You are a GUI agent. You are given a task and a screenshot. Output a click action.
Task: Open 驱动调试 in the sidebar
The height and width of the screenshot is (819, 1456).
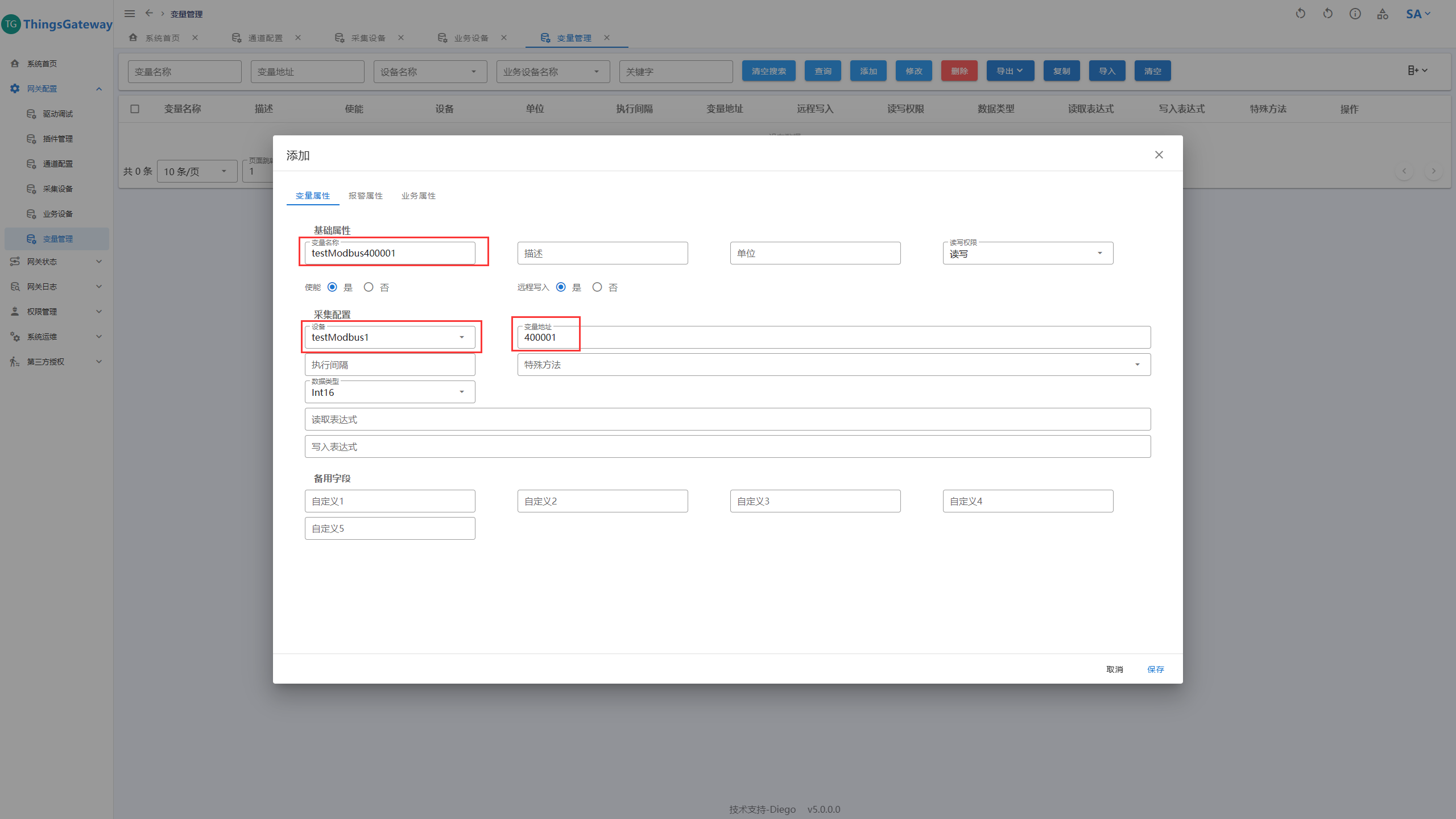pyautogui.click(x=57, y=114)
